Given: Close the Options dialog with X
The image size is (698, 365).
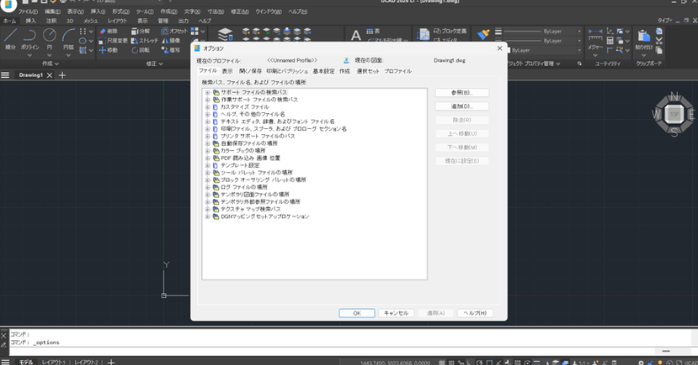Looking at the screenshot, I should [x=499, y=48].
